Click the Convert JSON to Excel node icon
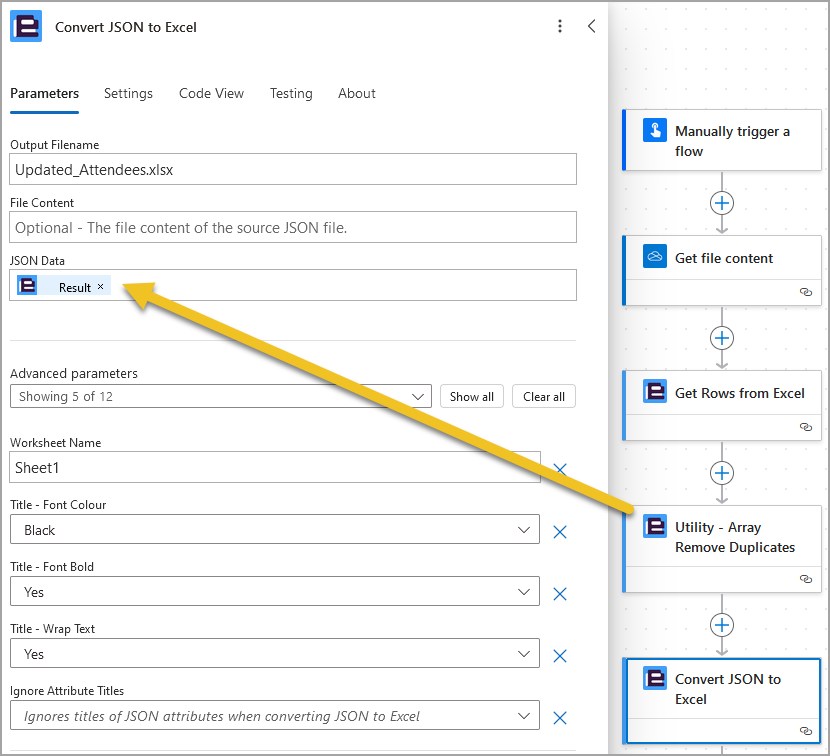The image size is (830, 756). click(655, 678)
